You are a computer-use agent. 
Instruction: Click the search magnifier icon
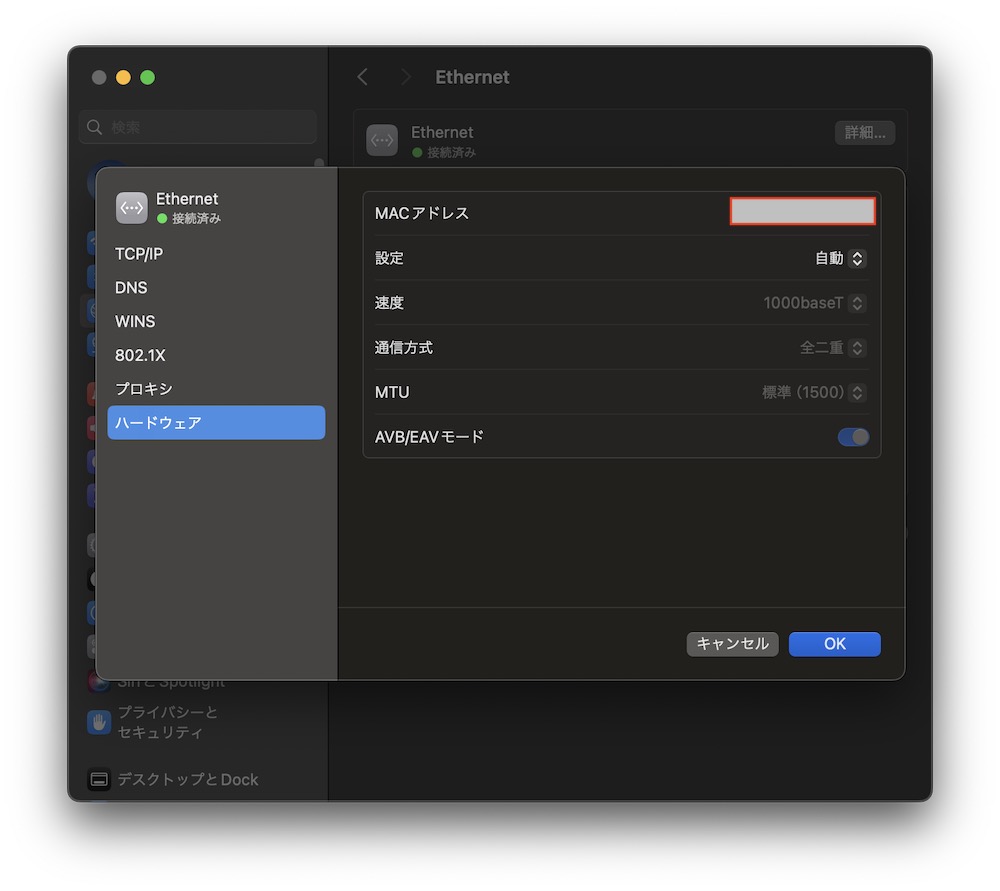click(95, 127)
